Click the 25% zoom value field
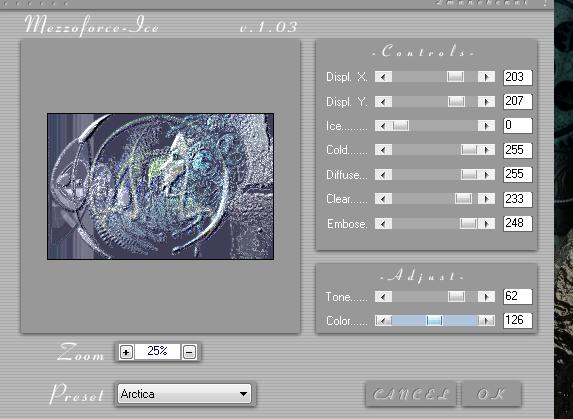This screenshot has width=573, height=419. [x=158, y=352]
